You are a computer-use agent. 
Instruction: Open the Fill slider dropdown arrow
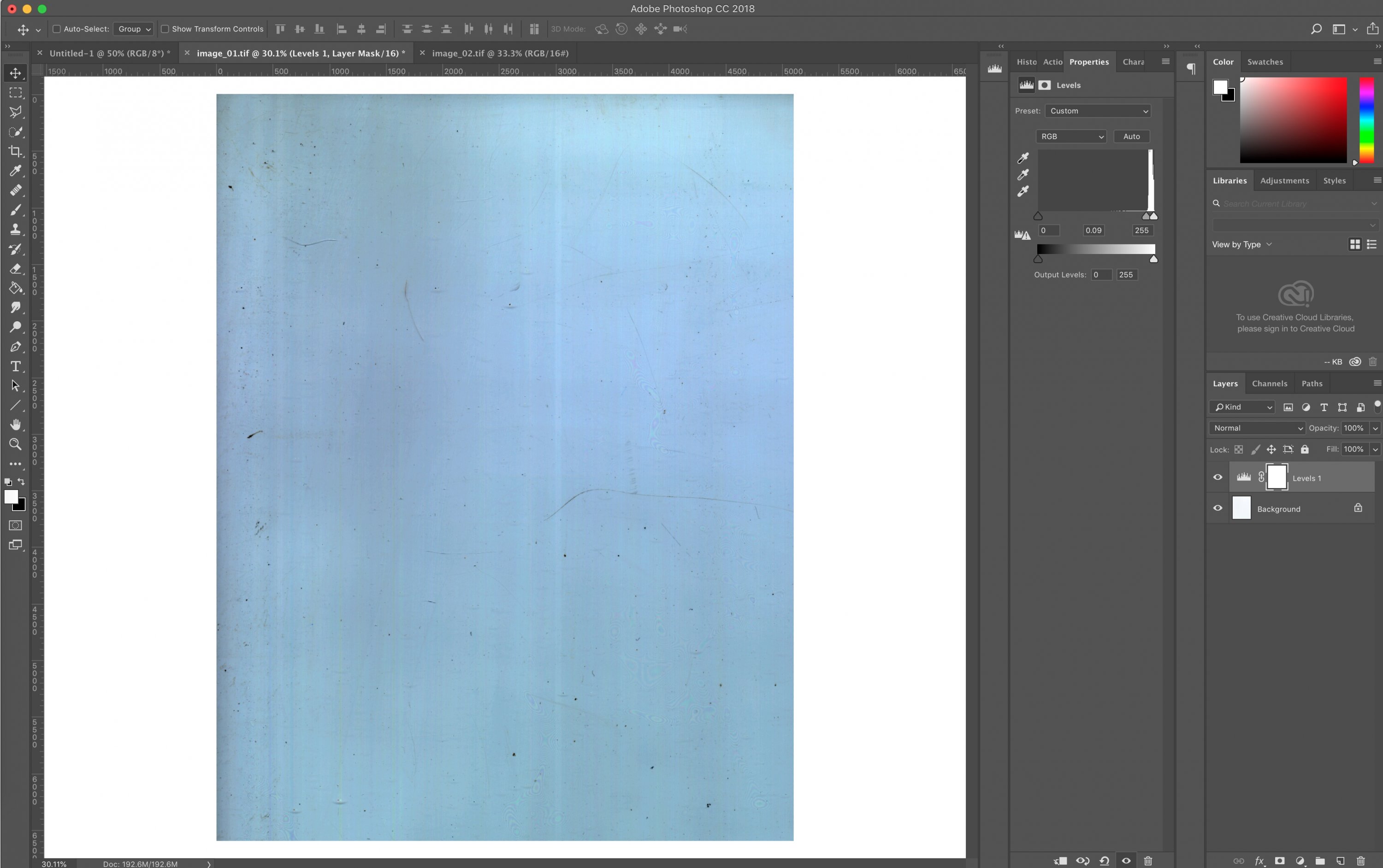(1376, 449)
